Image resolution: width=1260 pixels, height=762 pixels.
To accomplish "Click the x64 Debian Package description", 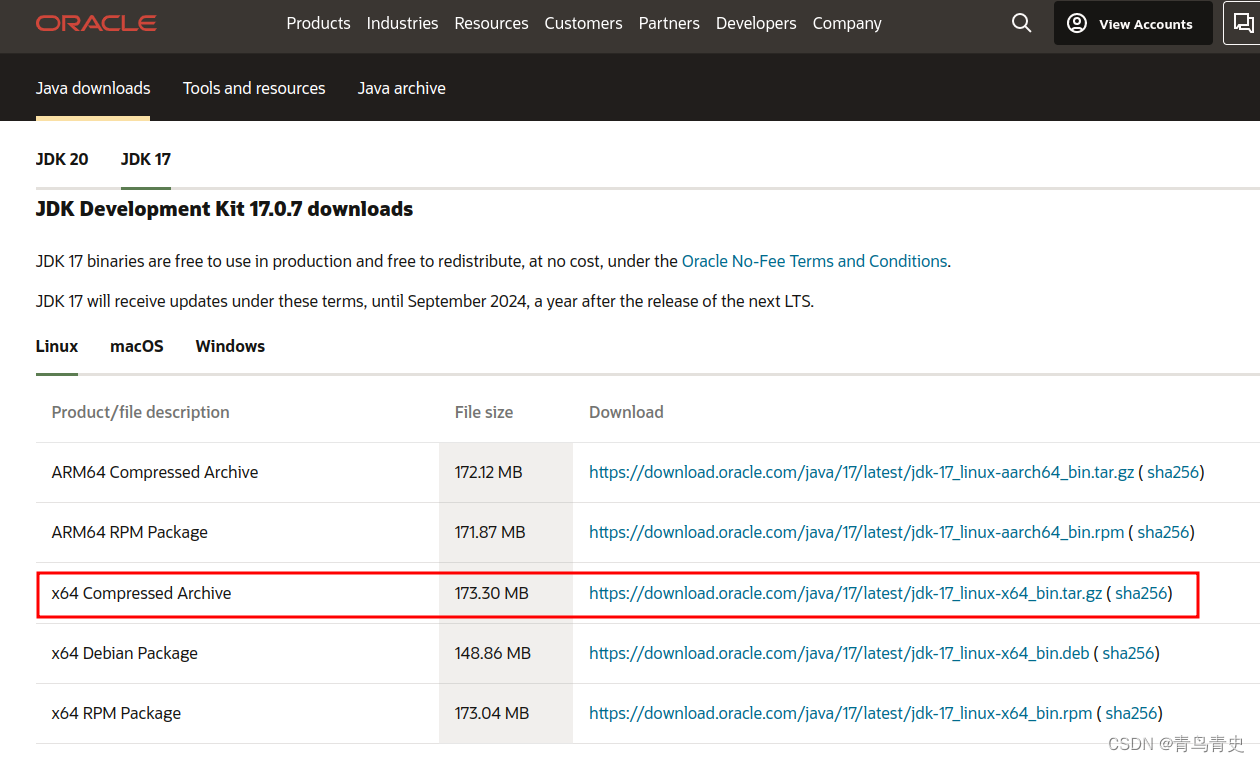I will (125, 653).
